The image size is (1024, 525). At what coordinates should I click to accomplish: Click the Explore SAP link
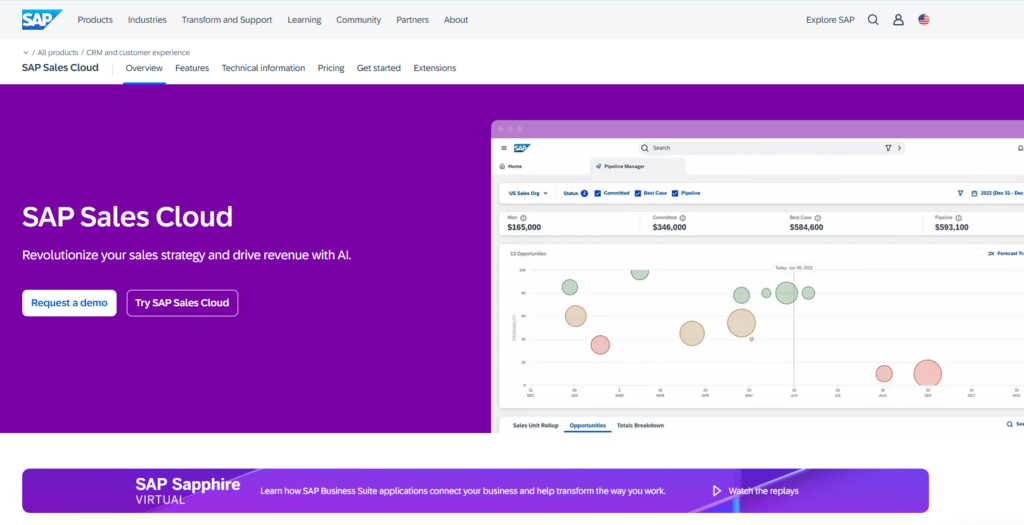coord(830,20)
